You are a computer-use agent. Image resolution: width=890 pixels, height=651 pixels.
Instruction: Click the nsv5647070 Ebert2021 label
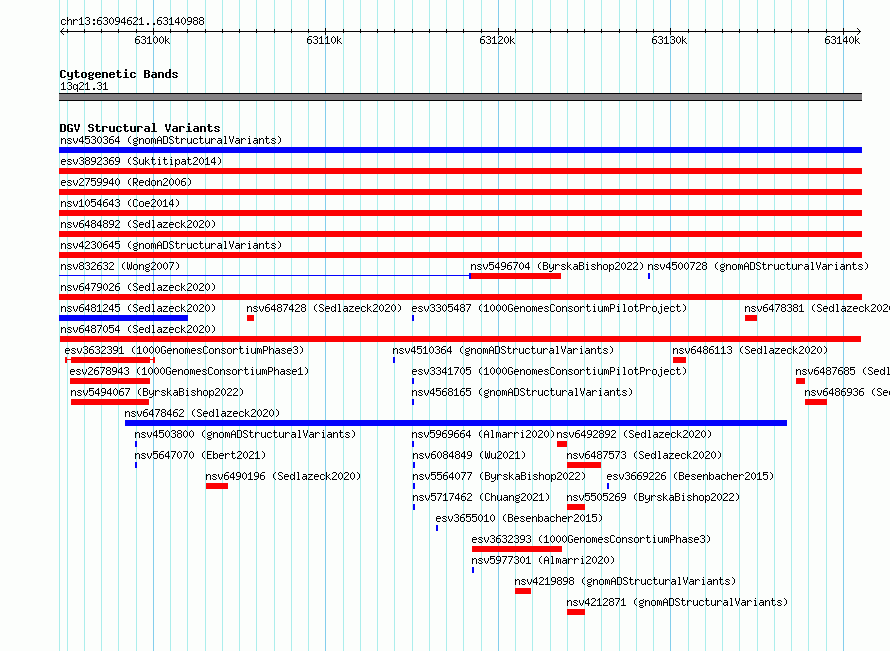200,455
